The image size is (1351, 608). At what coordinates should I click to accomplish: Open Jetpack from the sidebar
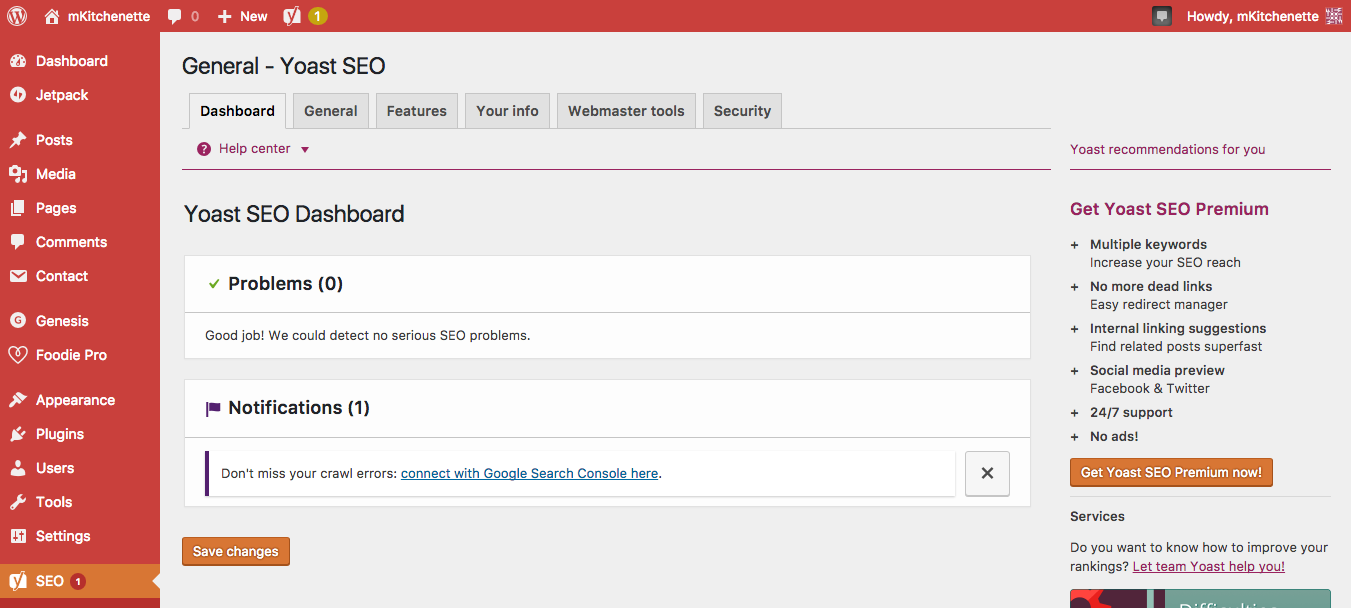(x=62, y=95)
